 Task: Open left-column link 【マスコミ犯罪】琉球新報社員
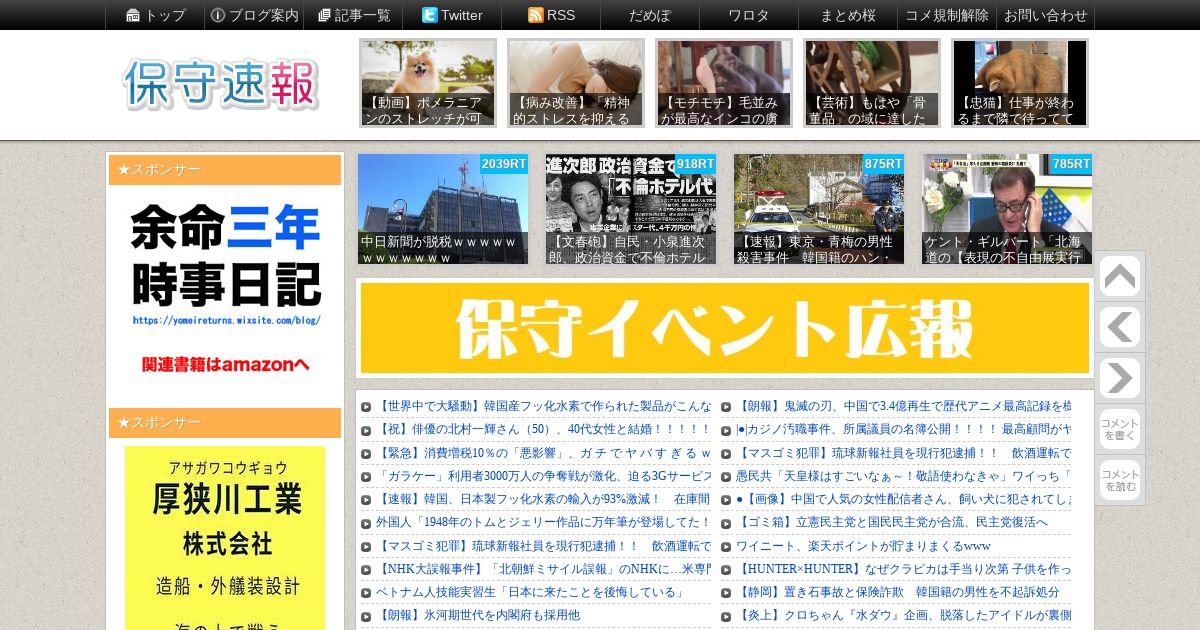coord(544,546)
